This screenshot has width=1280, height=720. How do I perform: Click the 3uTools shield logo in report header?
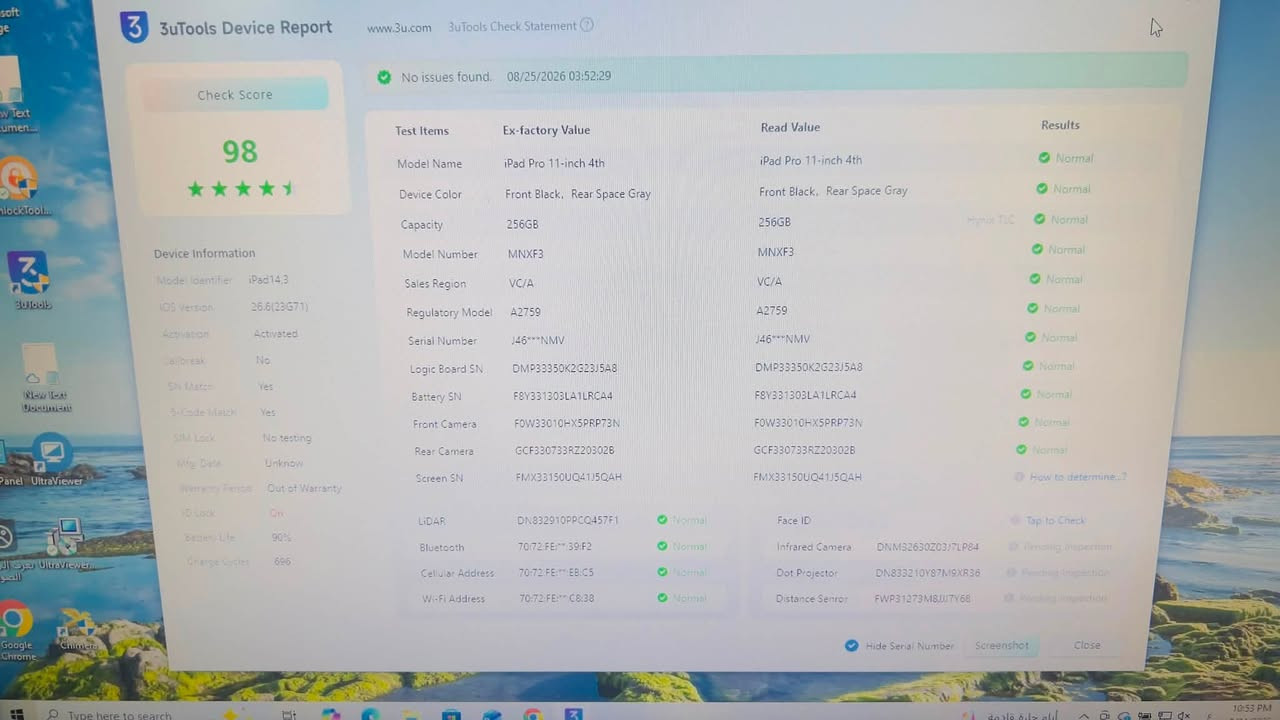134,27
